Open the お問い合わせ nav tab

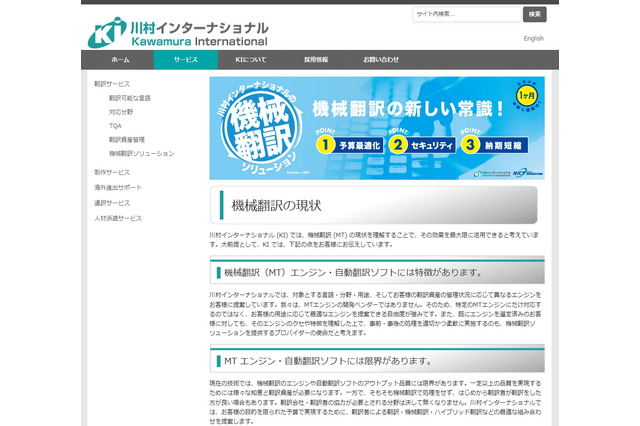coord(381,60)
